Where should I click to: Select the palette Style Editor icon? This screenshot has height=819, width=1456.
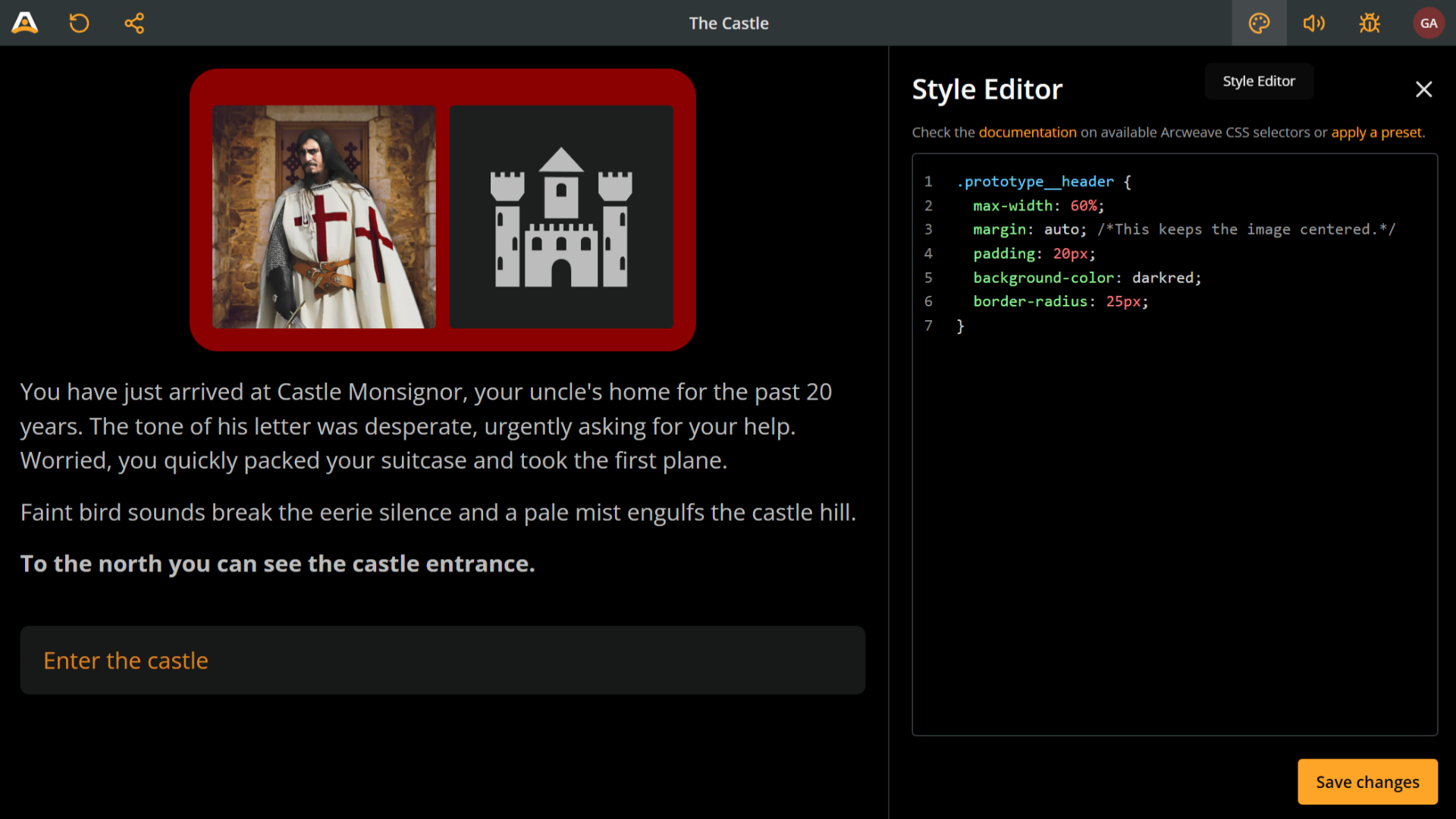pos(1259,23)
